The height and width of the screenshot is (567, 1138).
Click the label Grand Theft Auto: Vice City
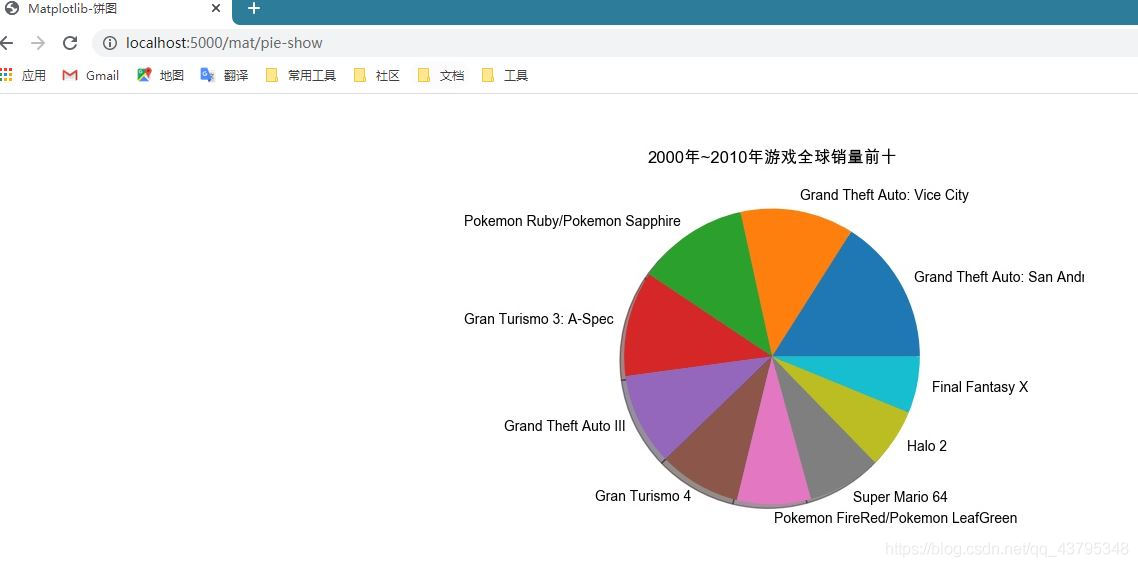pos(884,195)
